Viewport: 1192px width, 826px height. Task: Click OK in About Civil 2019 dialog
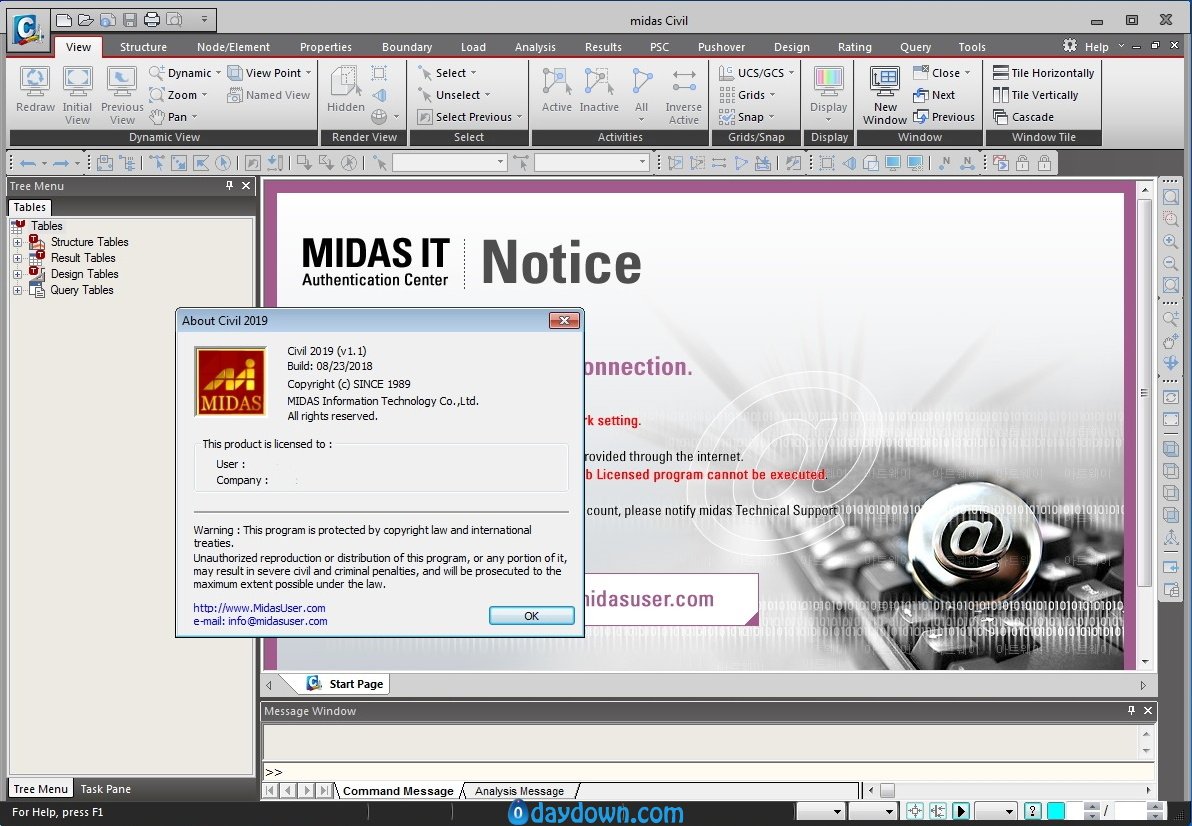[x=531, y=616]
